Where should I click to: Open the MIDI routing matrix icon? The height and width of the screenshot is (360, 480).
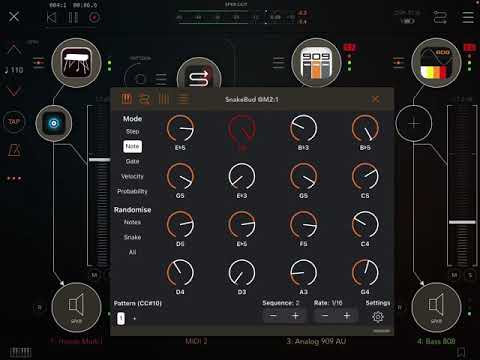(440, 17)
